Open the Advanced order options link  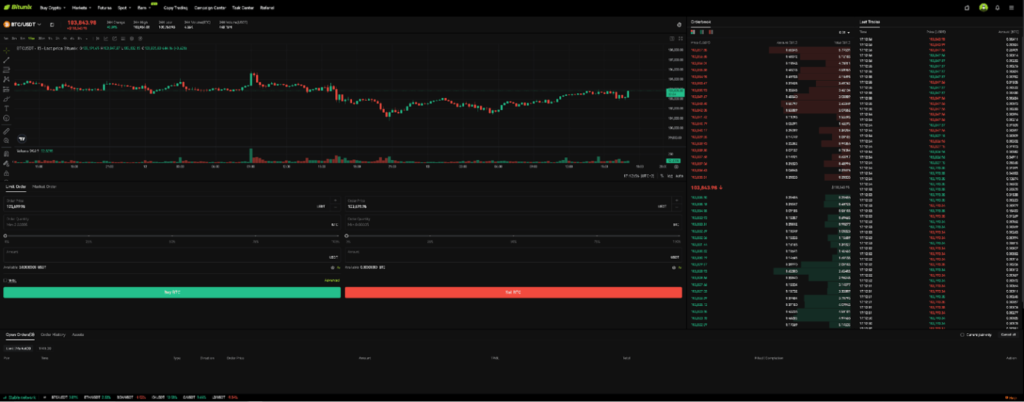click(x=332, y=281)
